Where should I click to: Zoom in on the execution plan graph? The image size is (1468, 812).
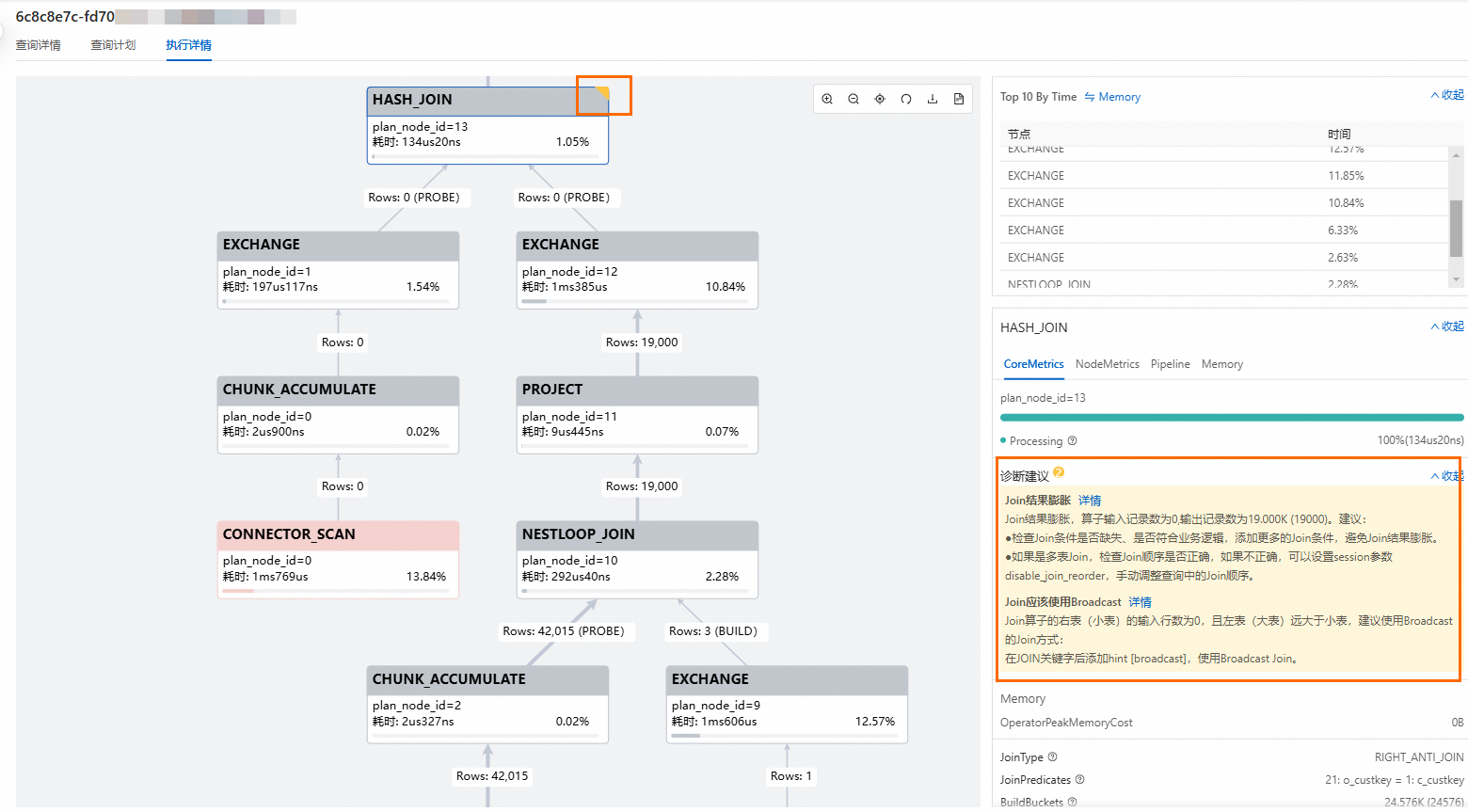(827, 99)
